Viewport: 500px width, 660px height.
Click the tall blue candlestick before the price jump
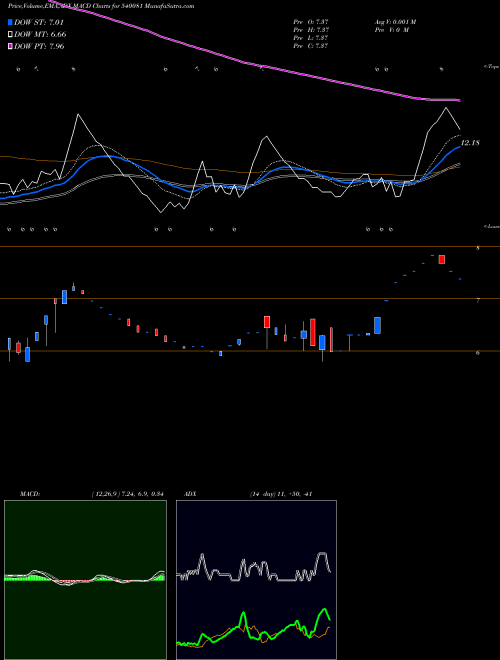coord(378,325)
